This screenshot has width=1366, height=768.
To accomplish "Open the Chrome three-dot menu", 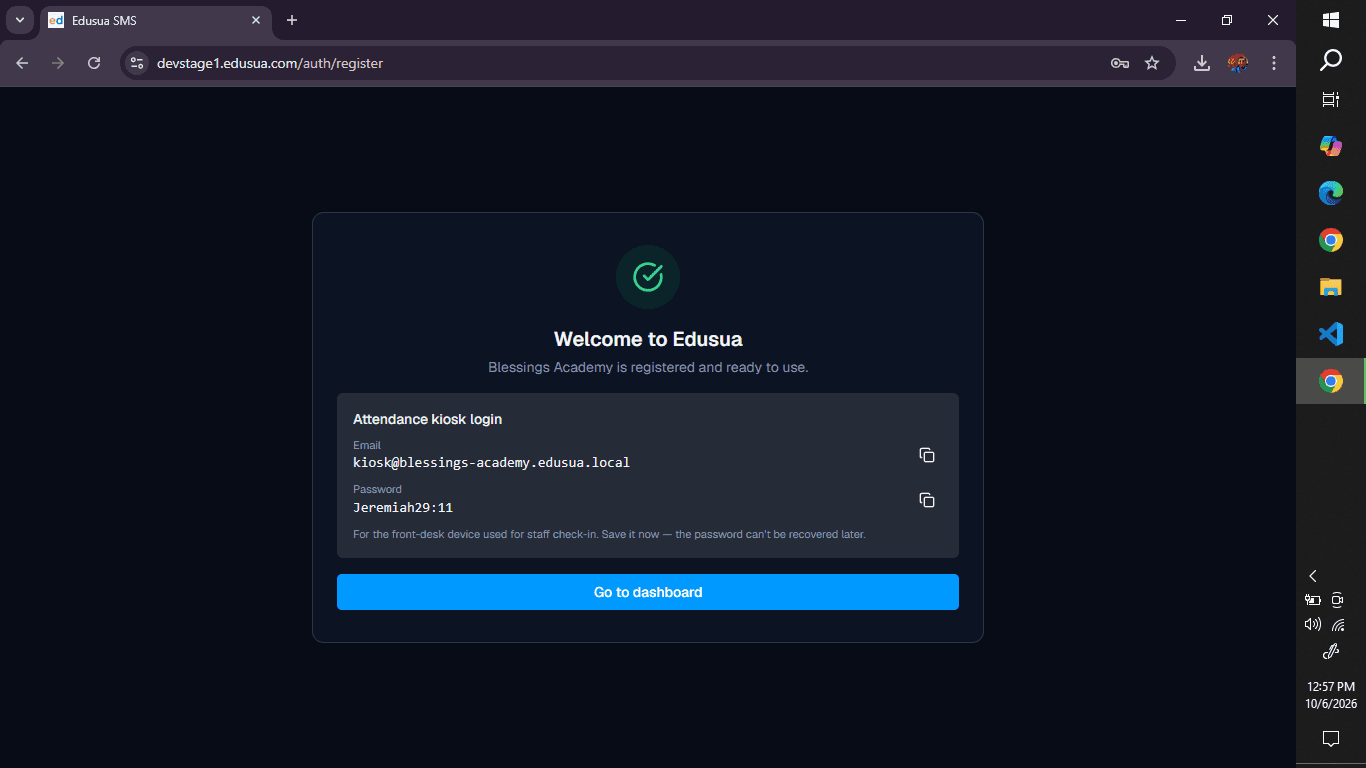I will point(1274,63).
